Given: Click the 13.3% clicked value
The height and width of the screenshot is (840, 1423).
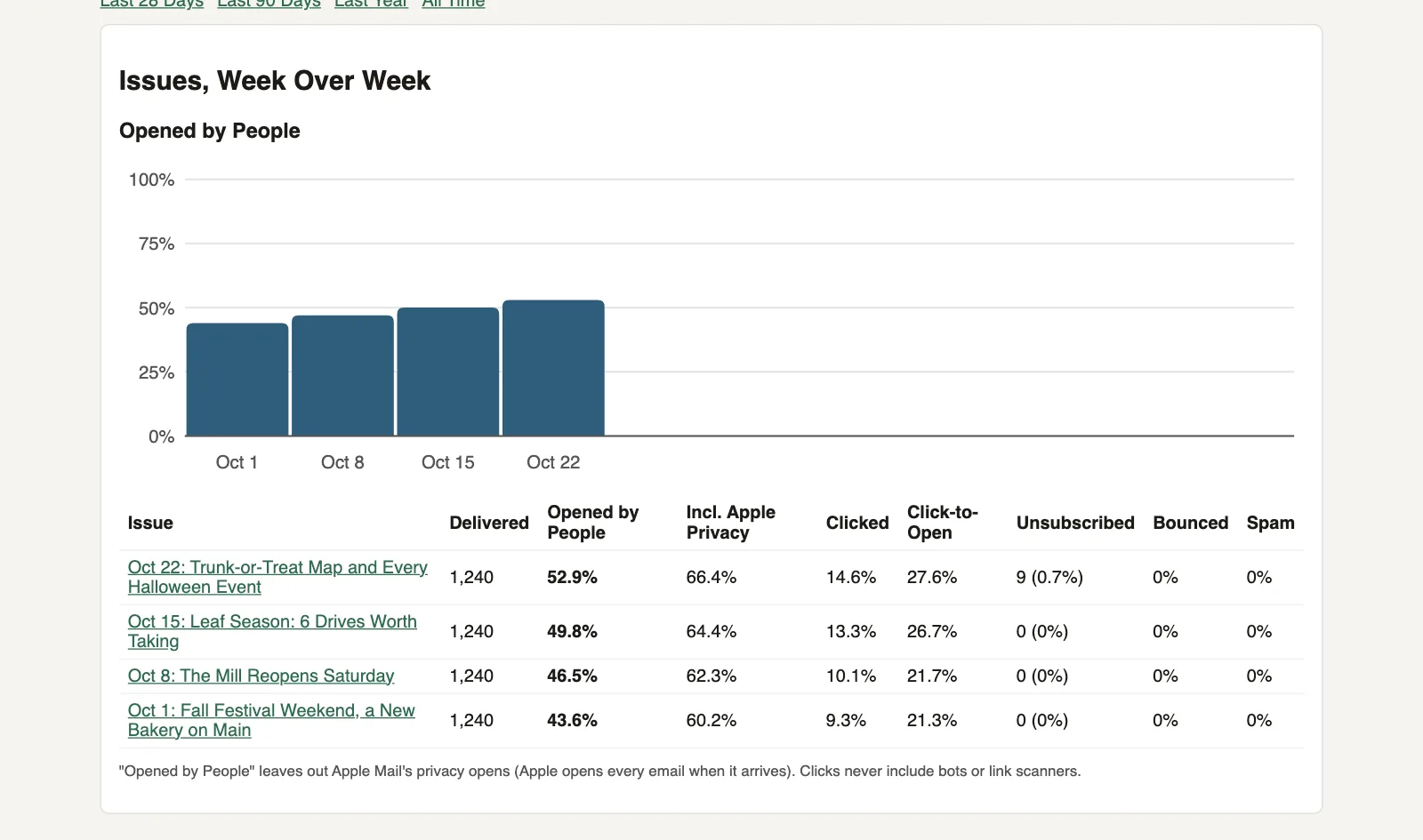Looking at the screenshot, I should [x=851, y=631].
